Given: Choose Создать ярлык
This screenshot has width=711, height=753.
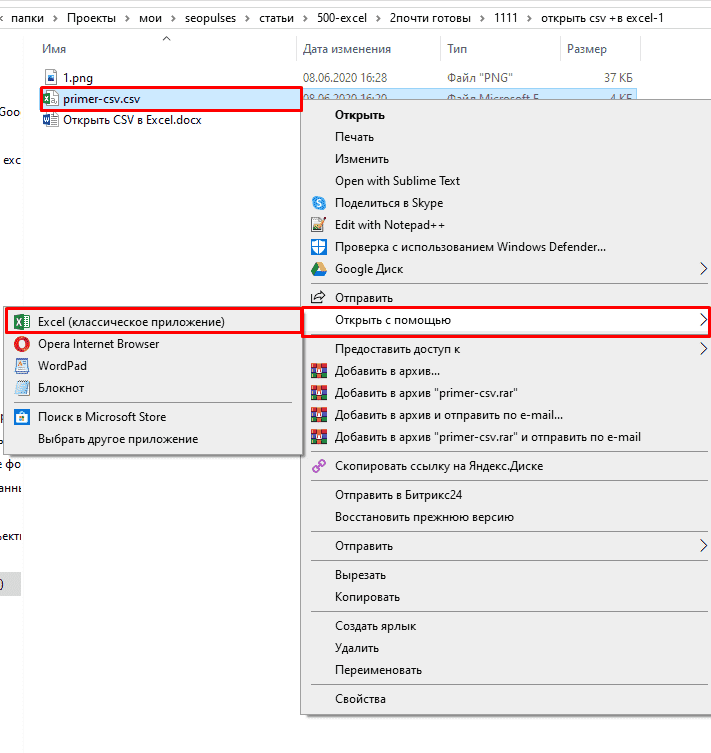Looking at the screenshot, I should point(375,626).
